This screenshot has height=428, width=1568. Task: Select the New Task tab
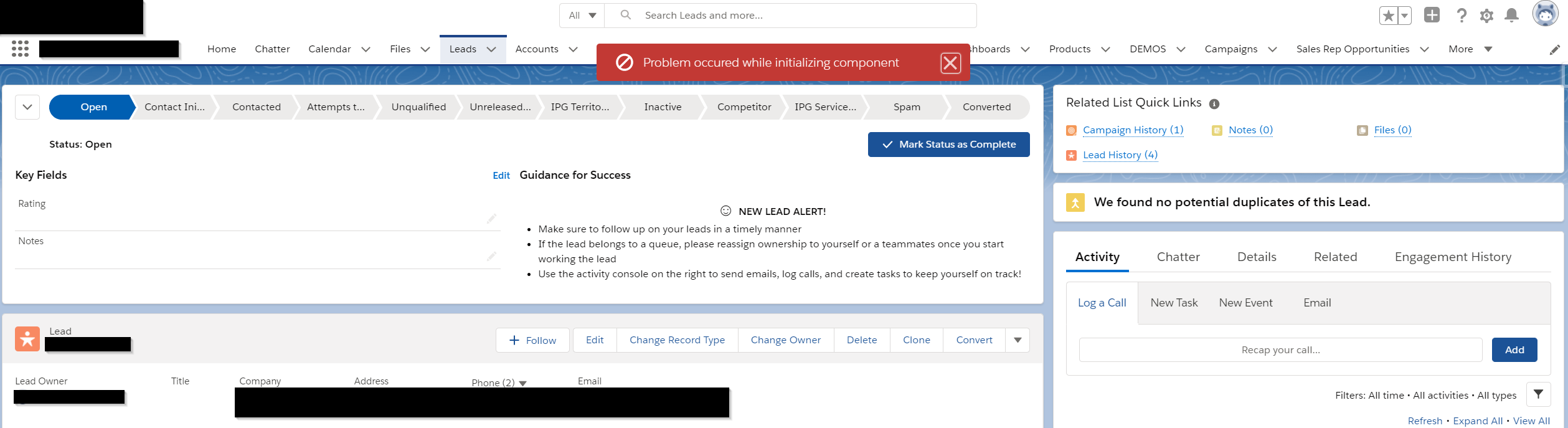(1174, 303)
